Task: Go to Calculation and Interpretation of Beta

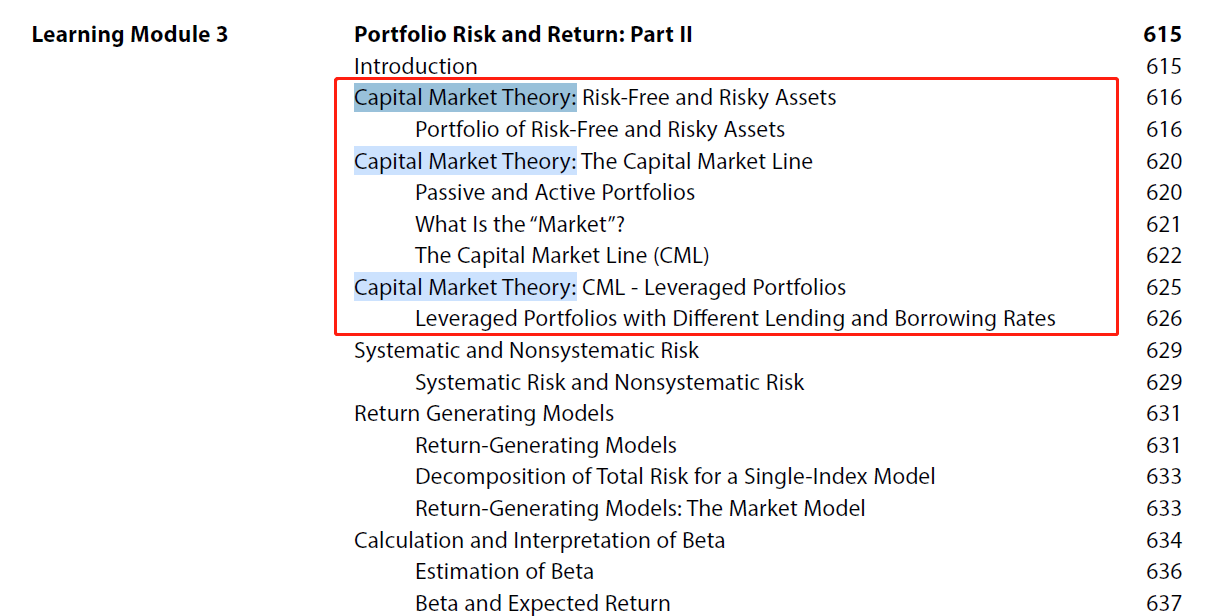Action: tap(540, 540)
